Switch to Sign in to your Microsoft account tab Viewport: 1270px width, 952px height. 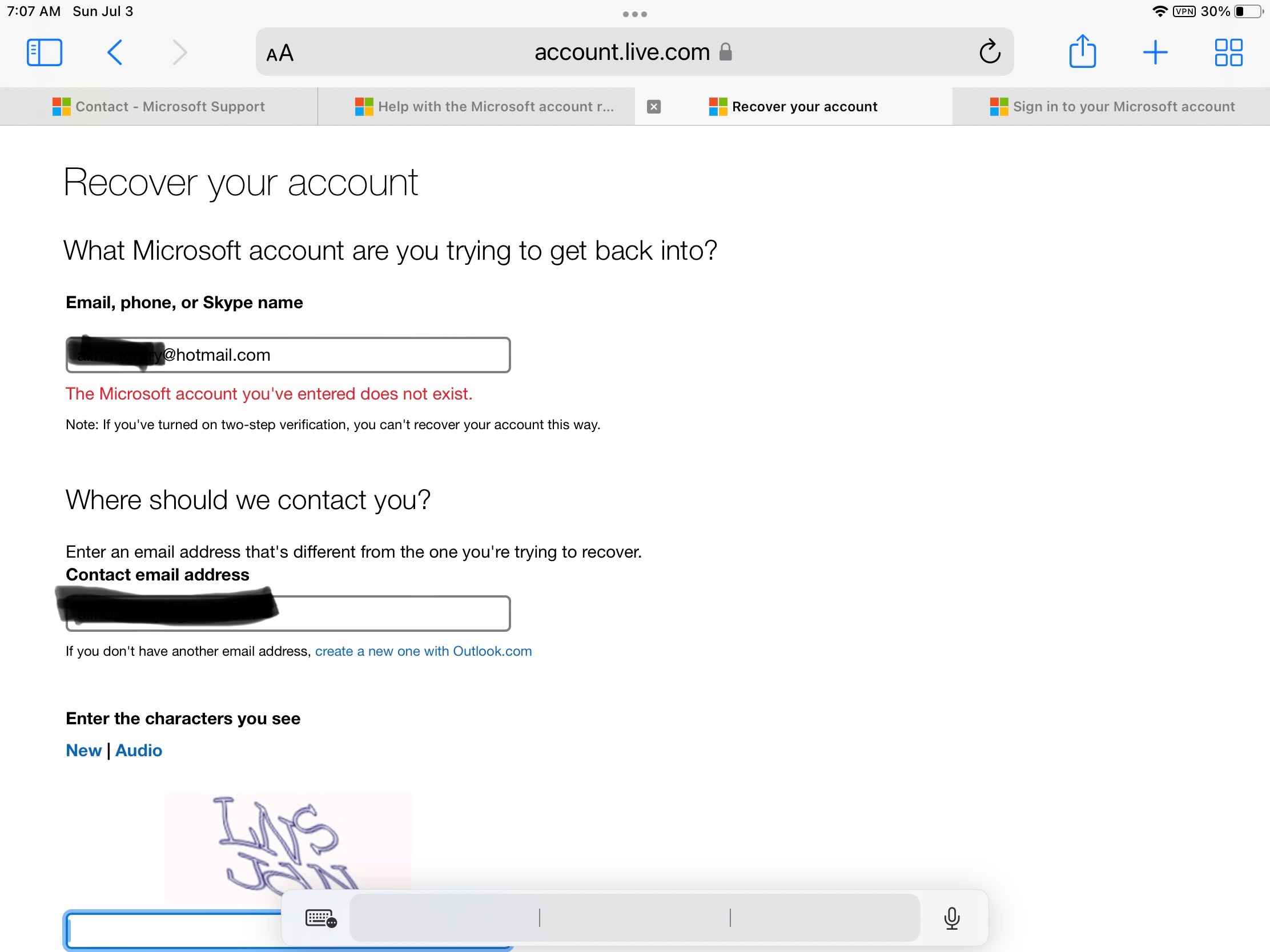[1111, 107]
